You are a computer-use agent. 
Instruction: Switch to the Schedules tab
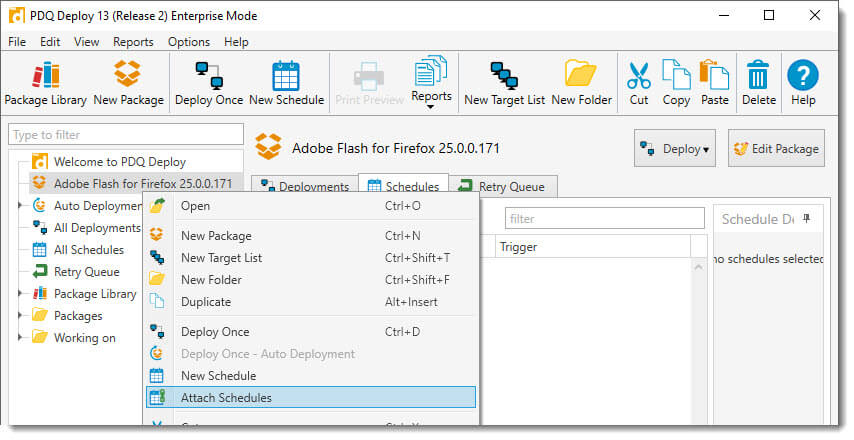click(404, 186)
